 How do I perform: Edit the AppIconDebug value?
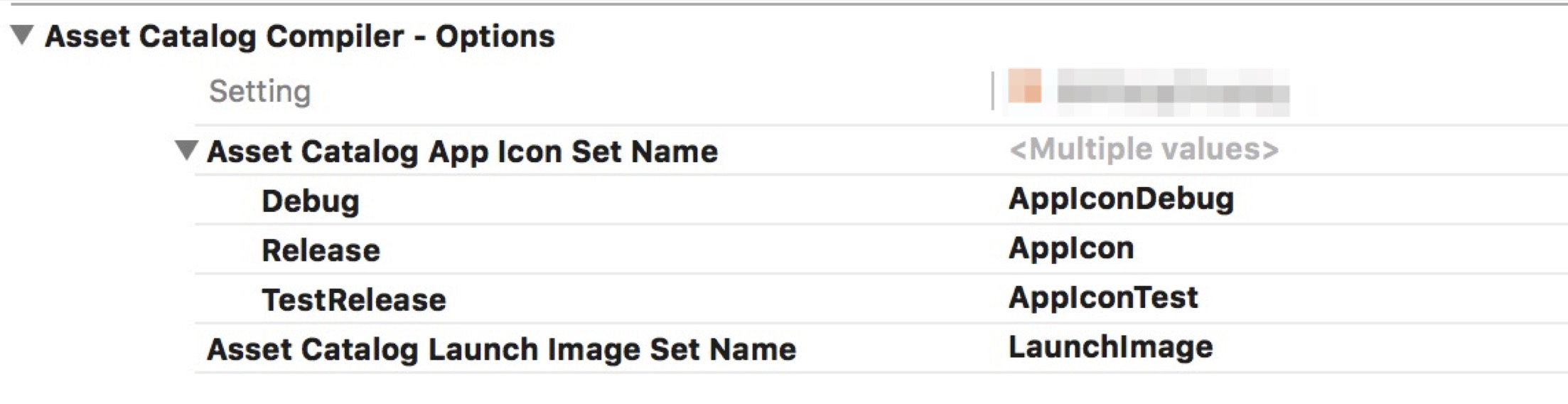[x=1121, y=198]
